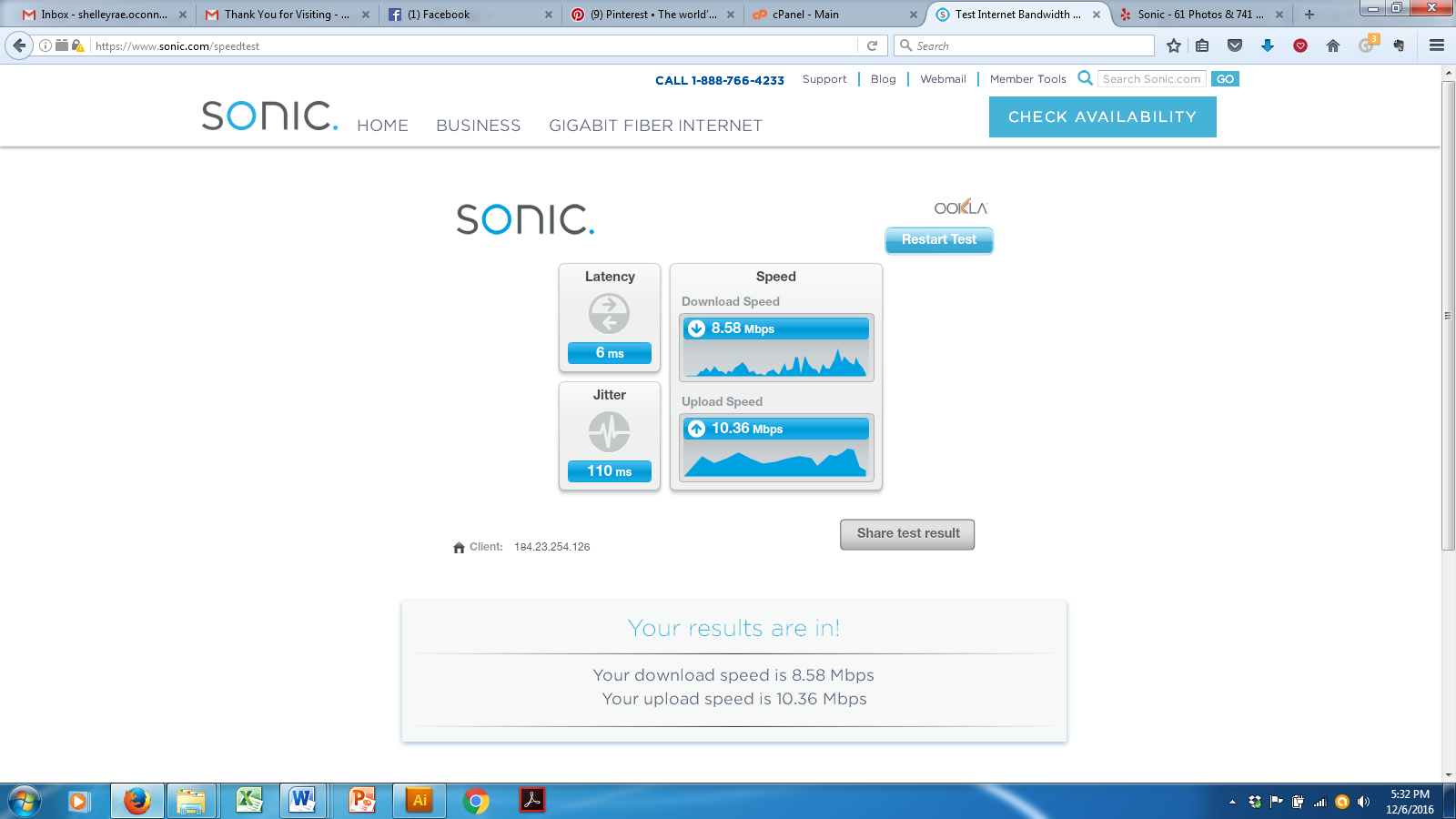This screenshot has width=1456, height=819.
Task: Switch to the Pinterest tab
Action: coord(652,15)
